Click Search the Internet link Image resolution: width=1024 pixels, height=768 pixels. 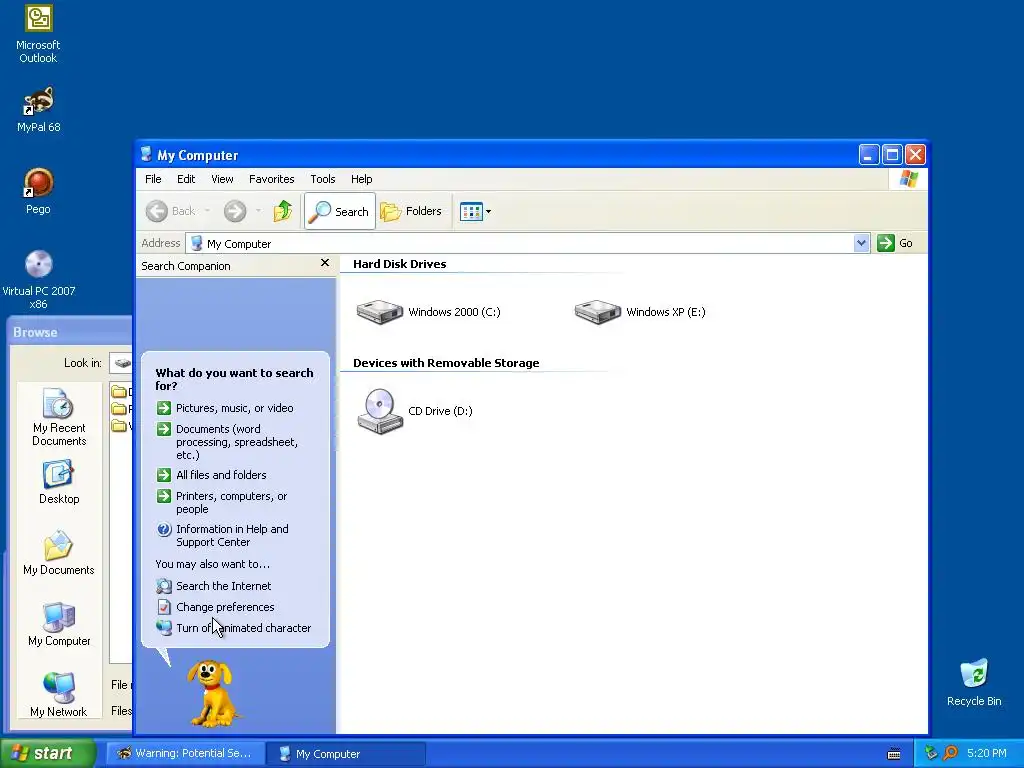pyautogui.click(x=214, y=586)
